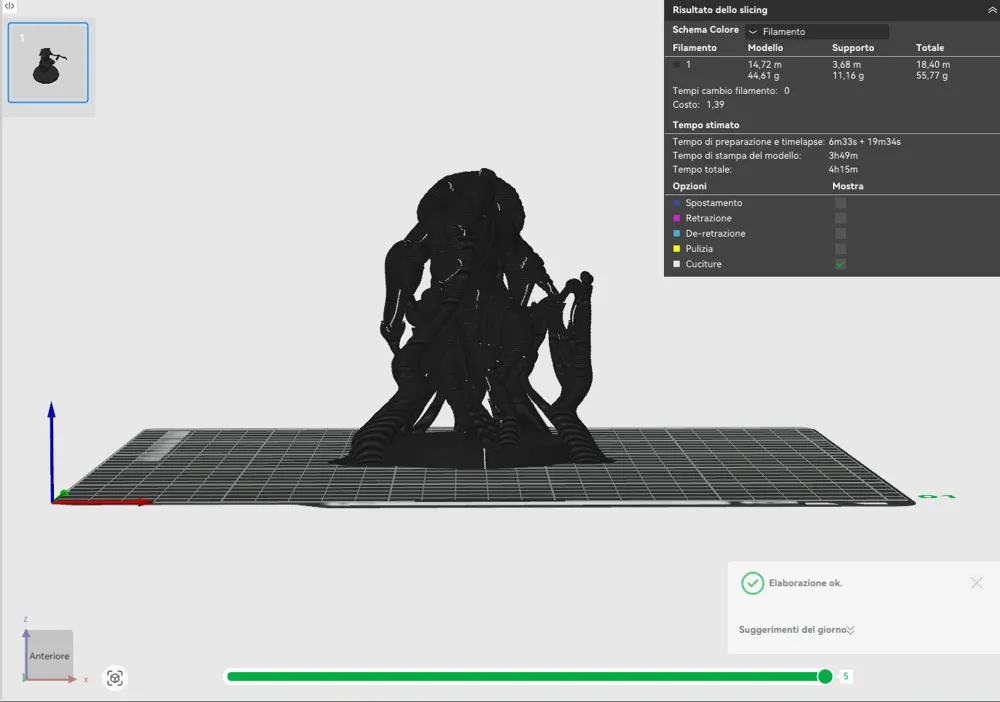This screenshot has height=702, width=1000.
Task: Click the white Cuciture color swatch
Action: pyautogui.click(x=677, y=264)
